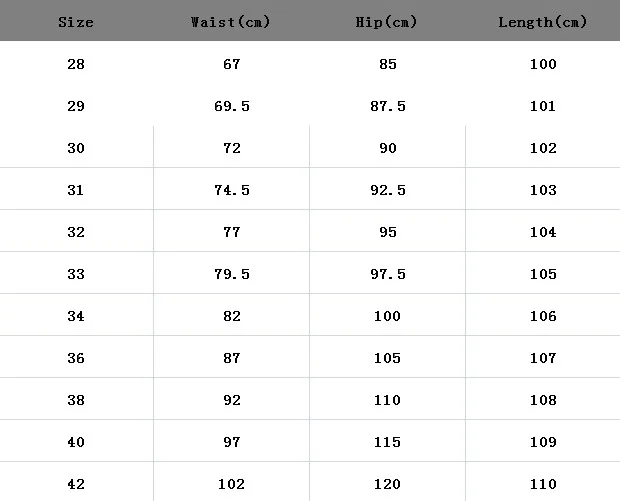Click length value 103 for size 31
620x501 pixels.
[x=543, y=190]
